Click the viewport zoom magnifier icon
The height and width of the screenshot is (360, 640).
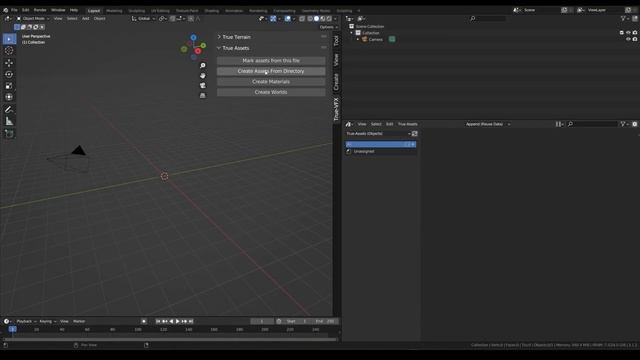[203, 65]
